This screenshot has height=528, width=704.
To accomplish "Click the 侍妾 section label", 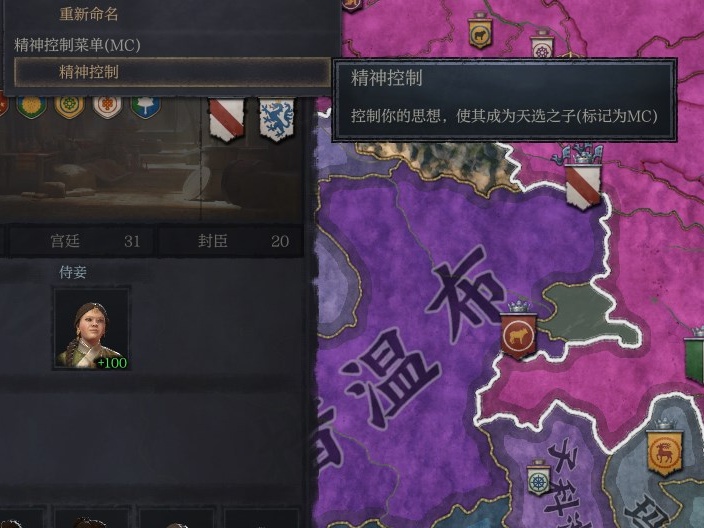I will pos(73,272).
